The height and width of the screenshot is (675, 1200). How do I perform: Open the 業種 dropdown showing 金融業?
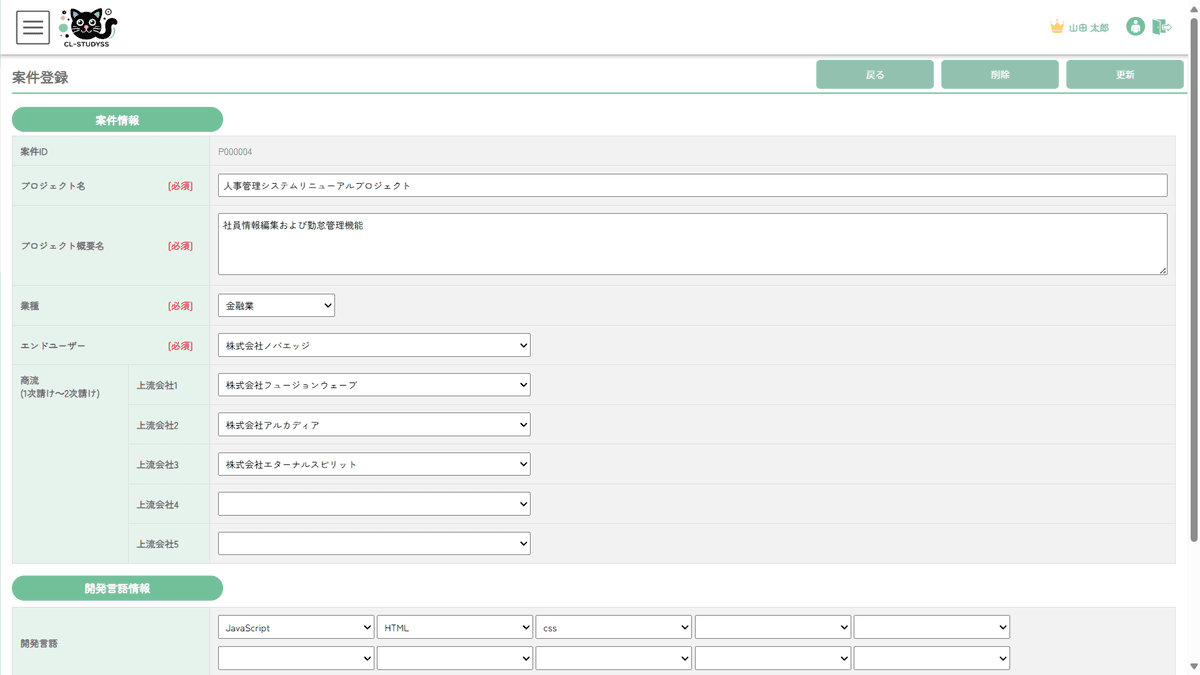click(276, 306)
